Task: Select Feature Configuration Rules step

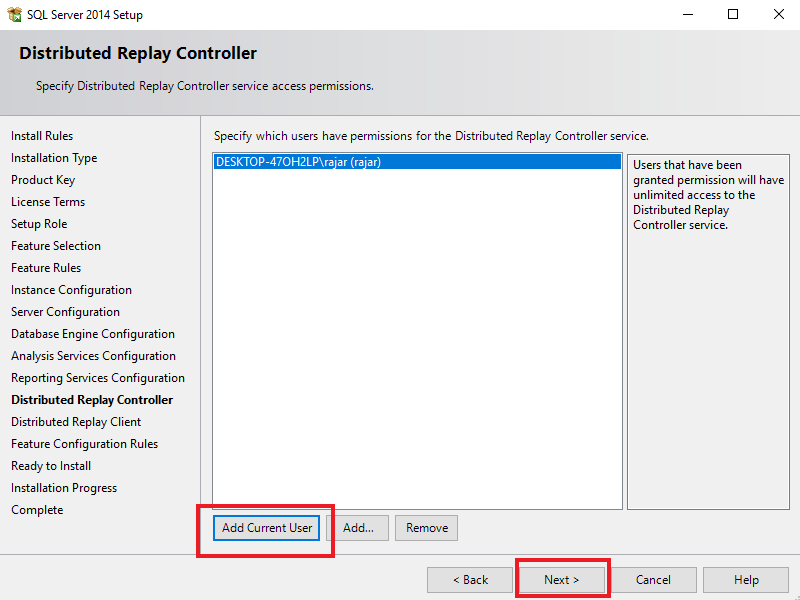Action: tap(85, 443)
